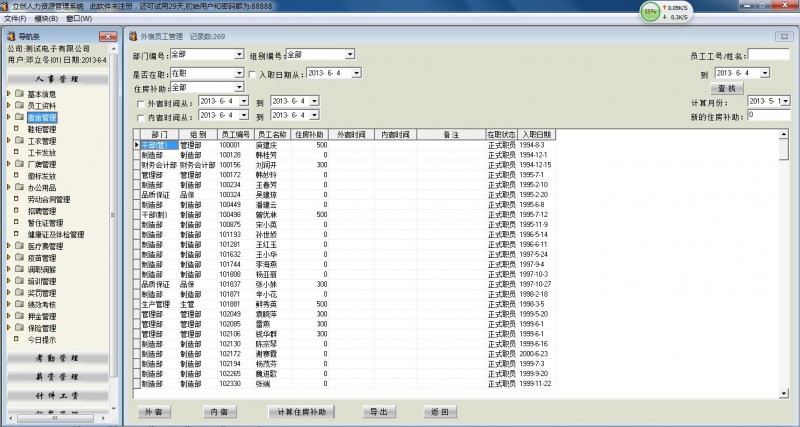The height and width of the screenshot is (427, 800).
Task: Enable the 入职日期从 checkbox
Action: (x=252, y=74)
